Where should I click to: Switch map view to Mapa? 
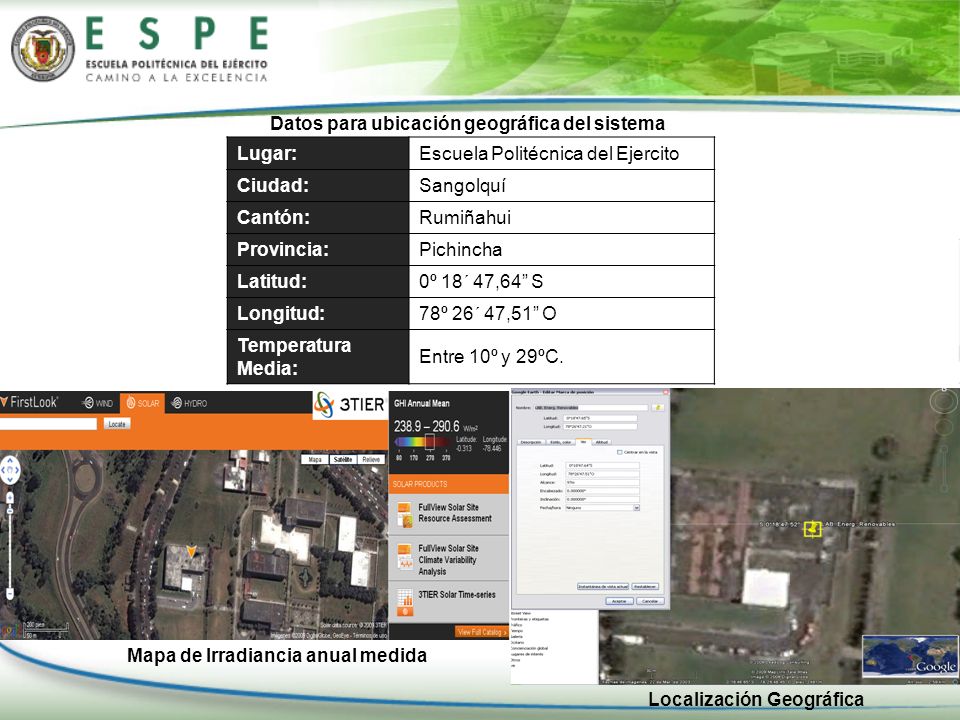315,459
